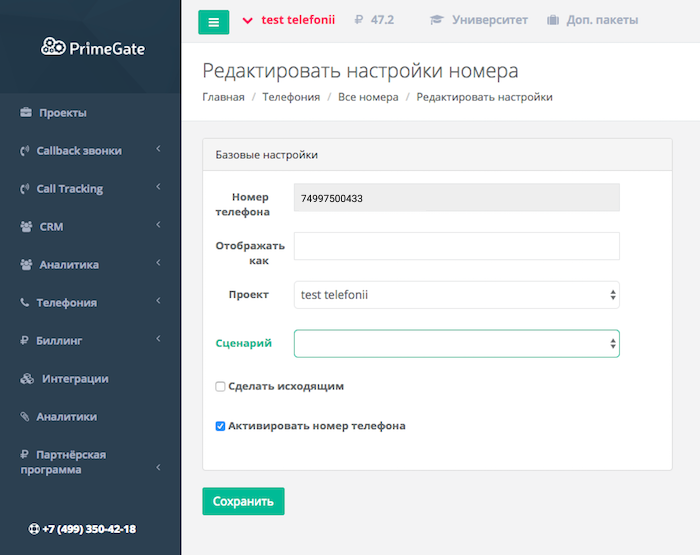Open the Аналитика sidebar menu
Screen dimensions: 700x555
(69, 265)
